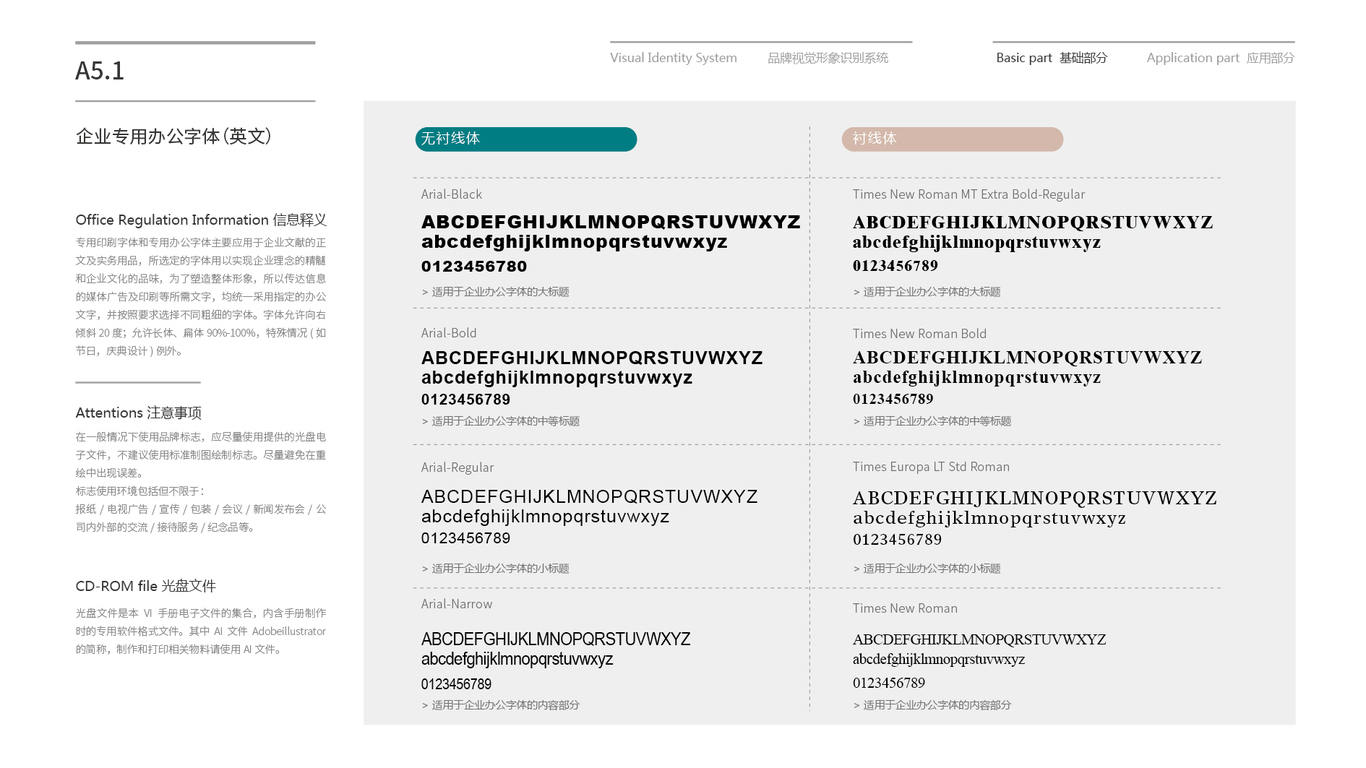The height and width of the screenshot is (768, 1366).
Task: Click the Times New Roman Bold digits sample
Action: [x=893, y=399]
